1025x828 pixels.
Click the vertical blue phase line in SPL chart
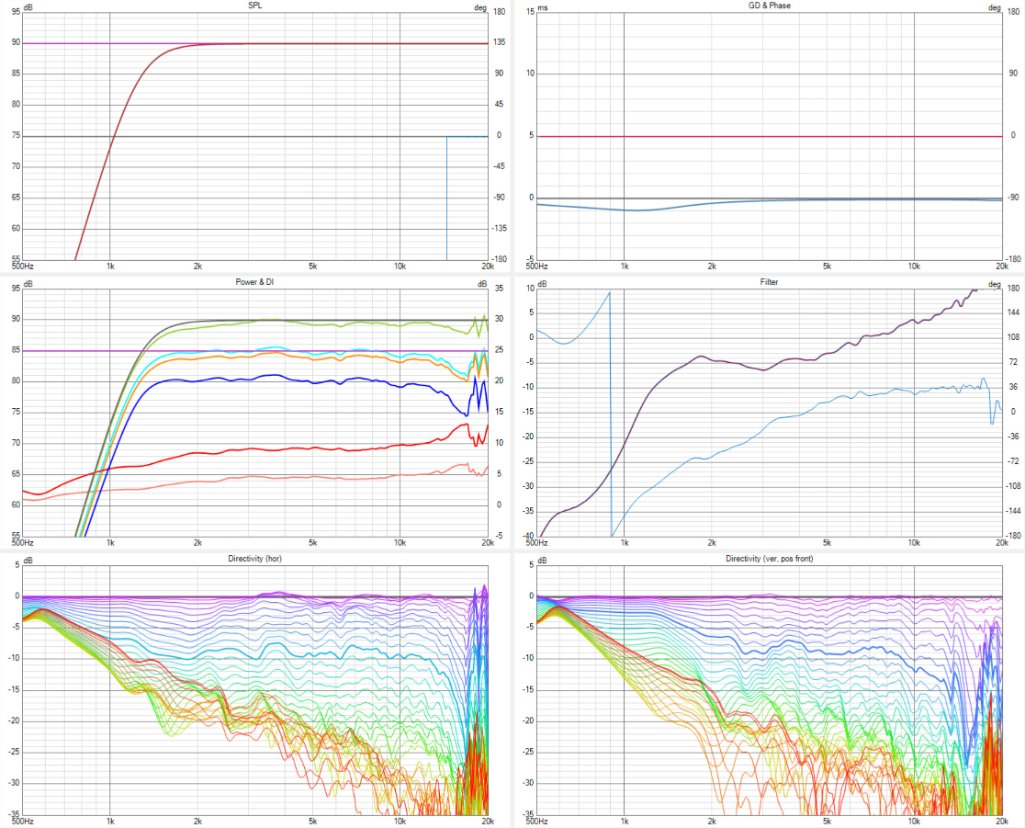446,200
